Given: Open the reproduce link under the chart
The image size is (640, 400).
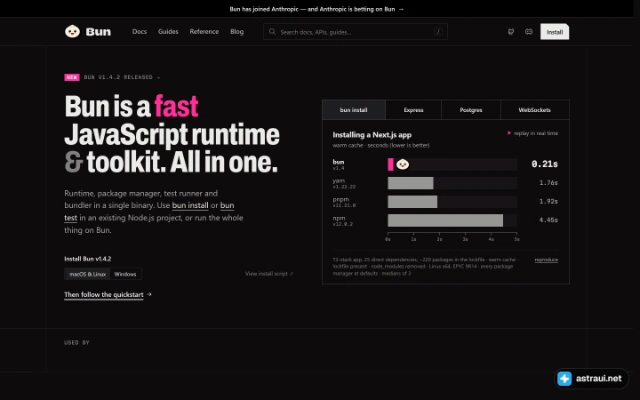Looking at the screenshot, I should click(x=546, y=260).
